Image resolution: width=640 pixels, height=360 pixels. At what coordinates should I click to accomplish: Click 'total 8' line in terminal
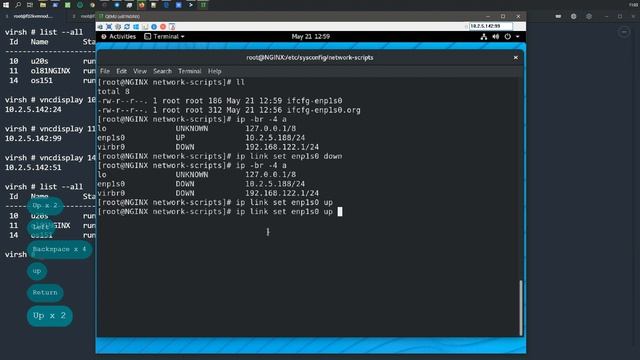pos(113,91)
